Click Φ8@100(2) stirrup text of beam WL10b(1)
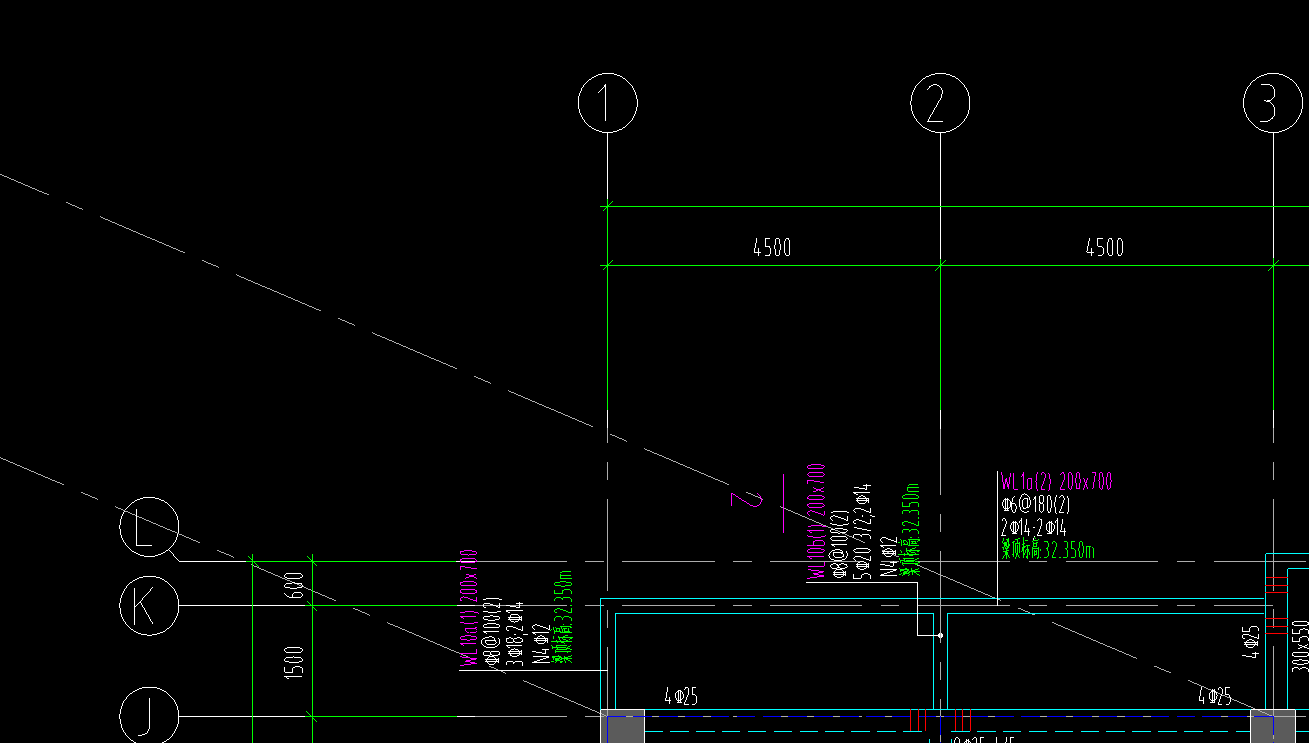Image resolution: width=1309 pixels, height=743 pixels. [x=840, y=545]
